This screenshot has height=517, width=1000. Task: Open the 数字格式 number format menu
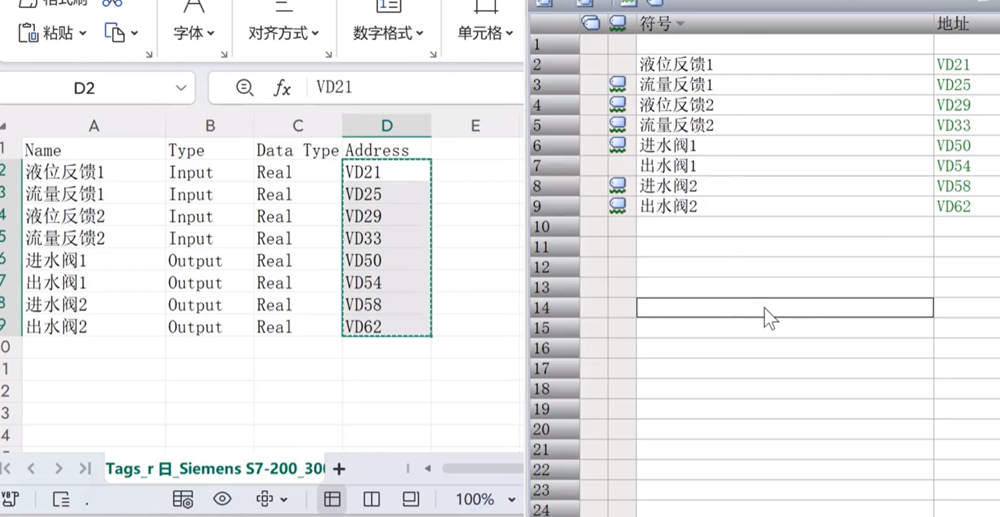pyautogui.click(x=390, y=33)
